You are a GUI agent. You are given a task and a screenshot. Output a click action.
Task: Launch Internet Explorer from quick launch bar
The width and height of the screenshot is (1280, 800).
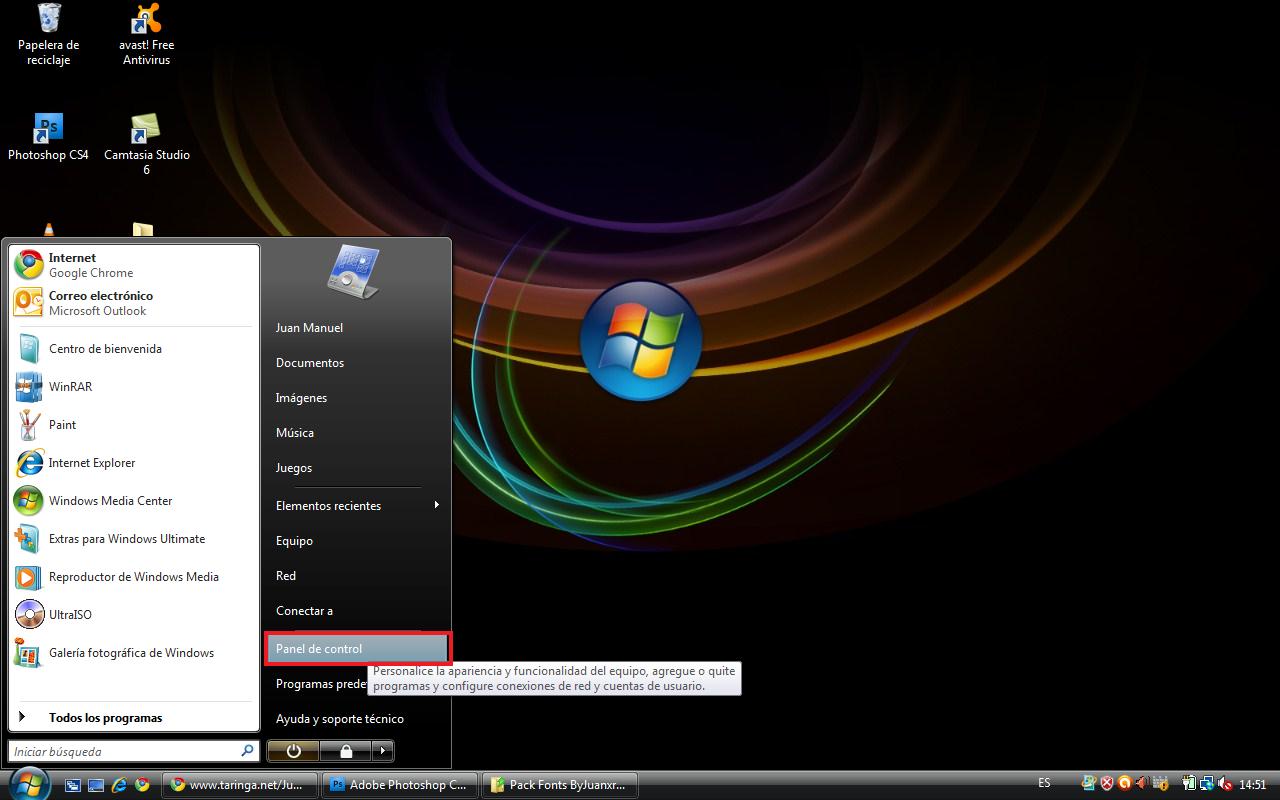click(120, 785)
